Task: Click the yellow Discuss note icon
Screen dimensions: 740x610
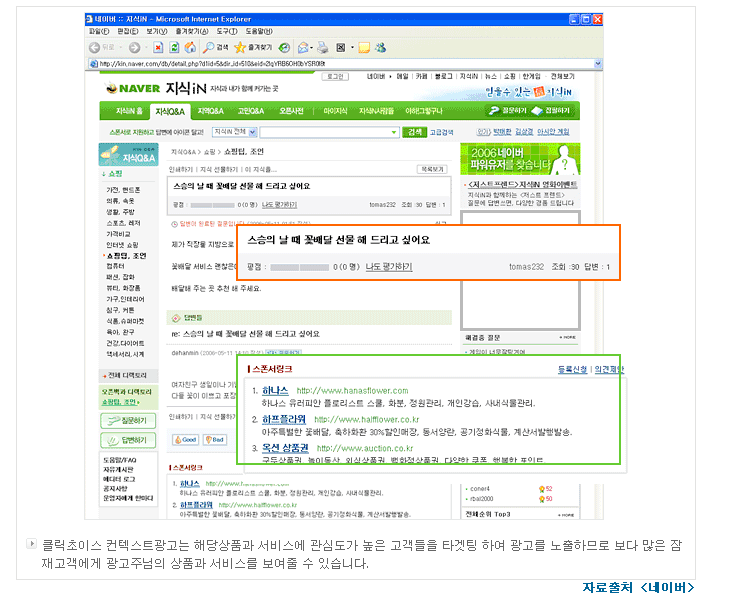Action: [364, 48]
